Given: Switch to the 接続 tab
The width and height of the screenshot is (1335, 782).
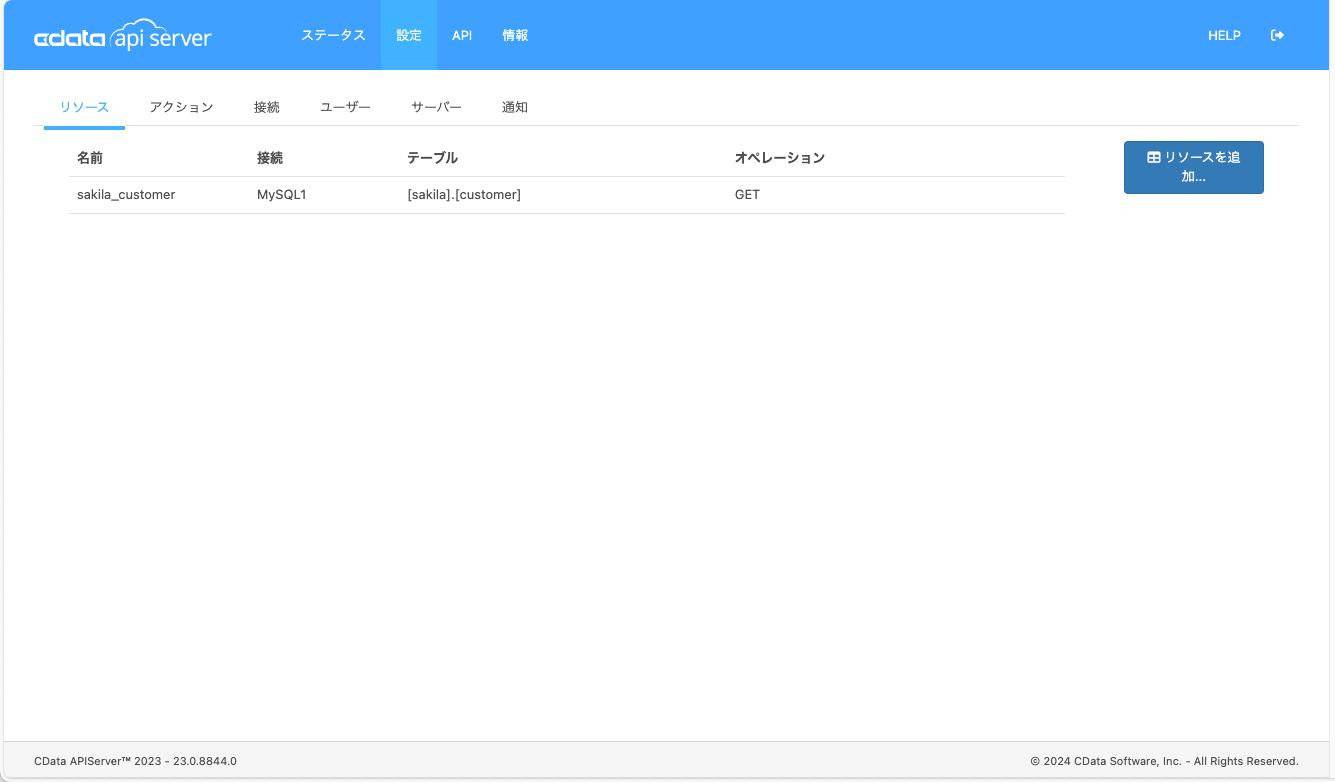Looking at the screenshot, I should 267,107.
